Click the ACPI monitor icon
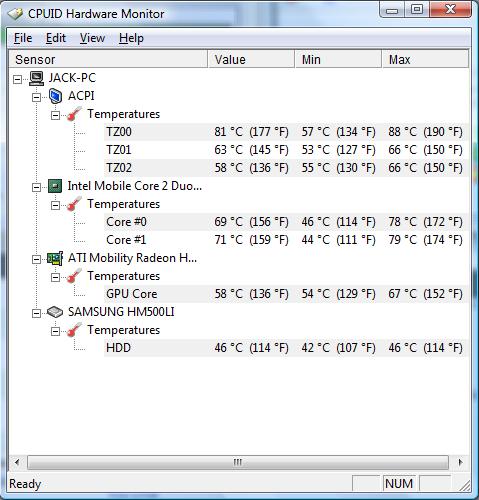Image resolution: width=479 pixels, height=500 pixels. point(55,96)
